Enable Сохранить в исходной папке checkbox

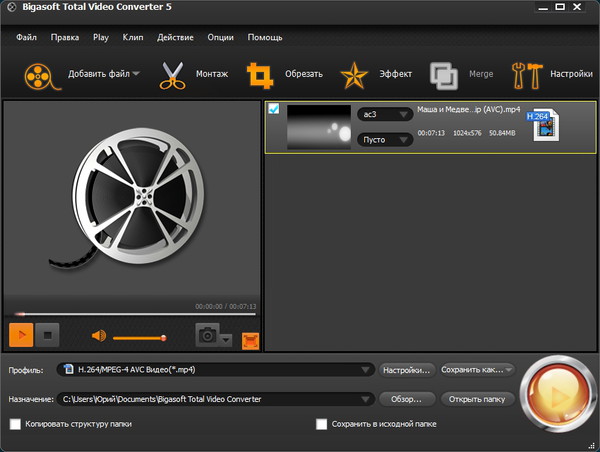(x=322, y=424)
